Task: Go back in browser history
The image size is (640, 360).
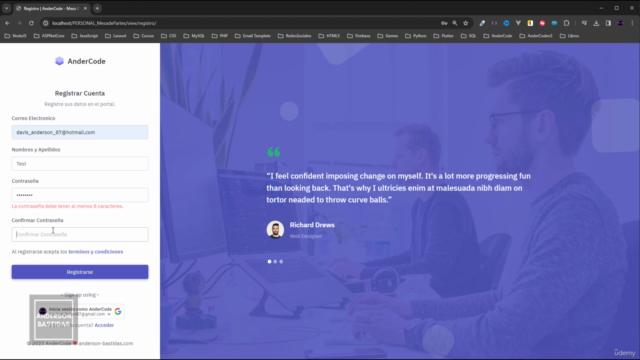Action: pos(7,23)
